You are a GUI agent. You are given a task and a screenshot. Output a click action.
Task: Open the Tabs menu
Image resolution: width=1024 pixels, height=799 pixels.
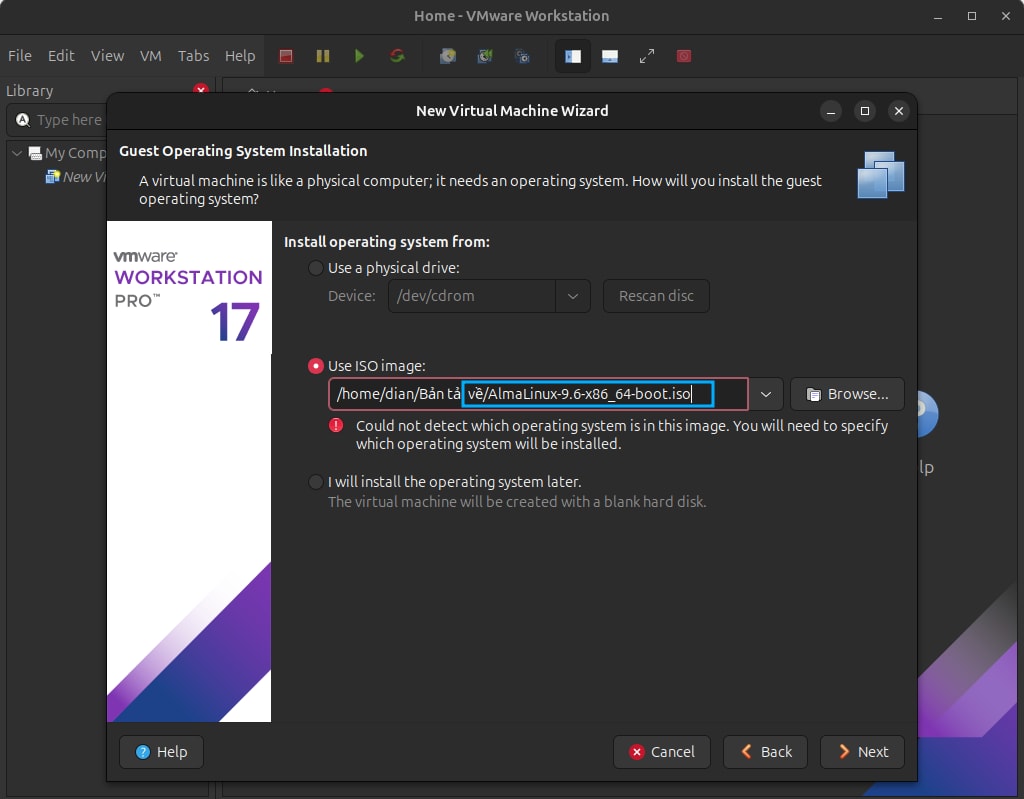(193, 56)
